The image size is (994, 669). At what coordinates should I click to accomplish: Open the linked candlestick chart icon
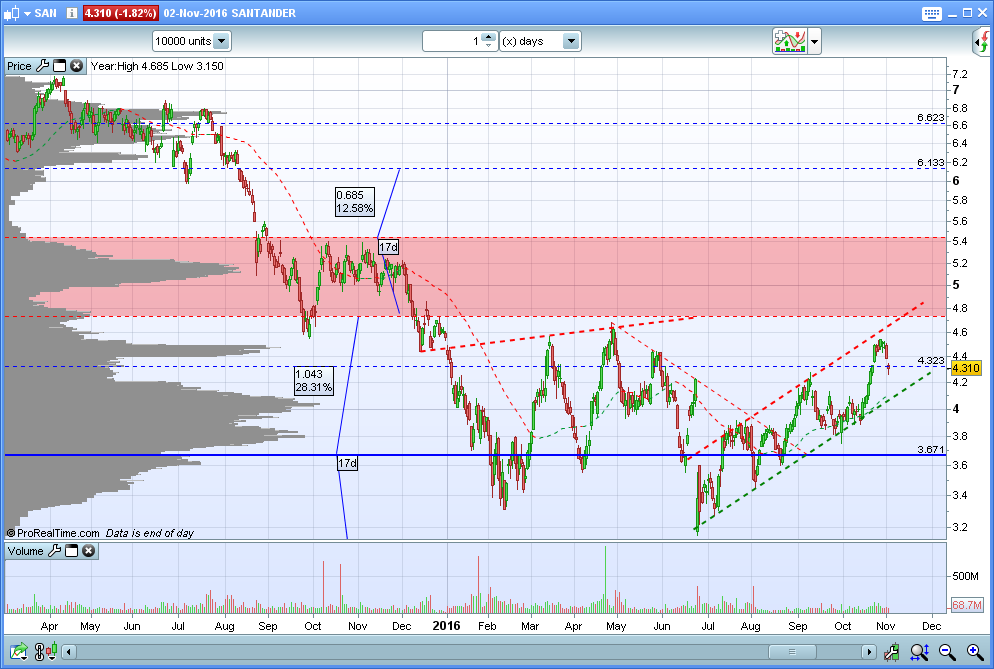tap(45, 651)
